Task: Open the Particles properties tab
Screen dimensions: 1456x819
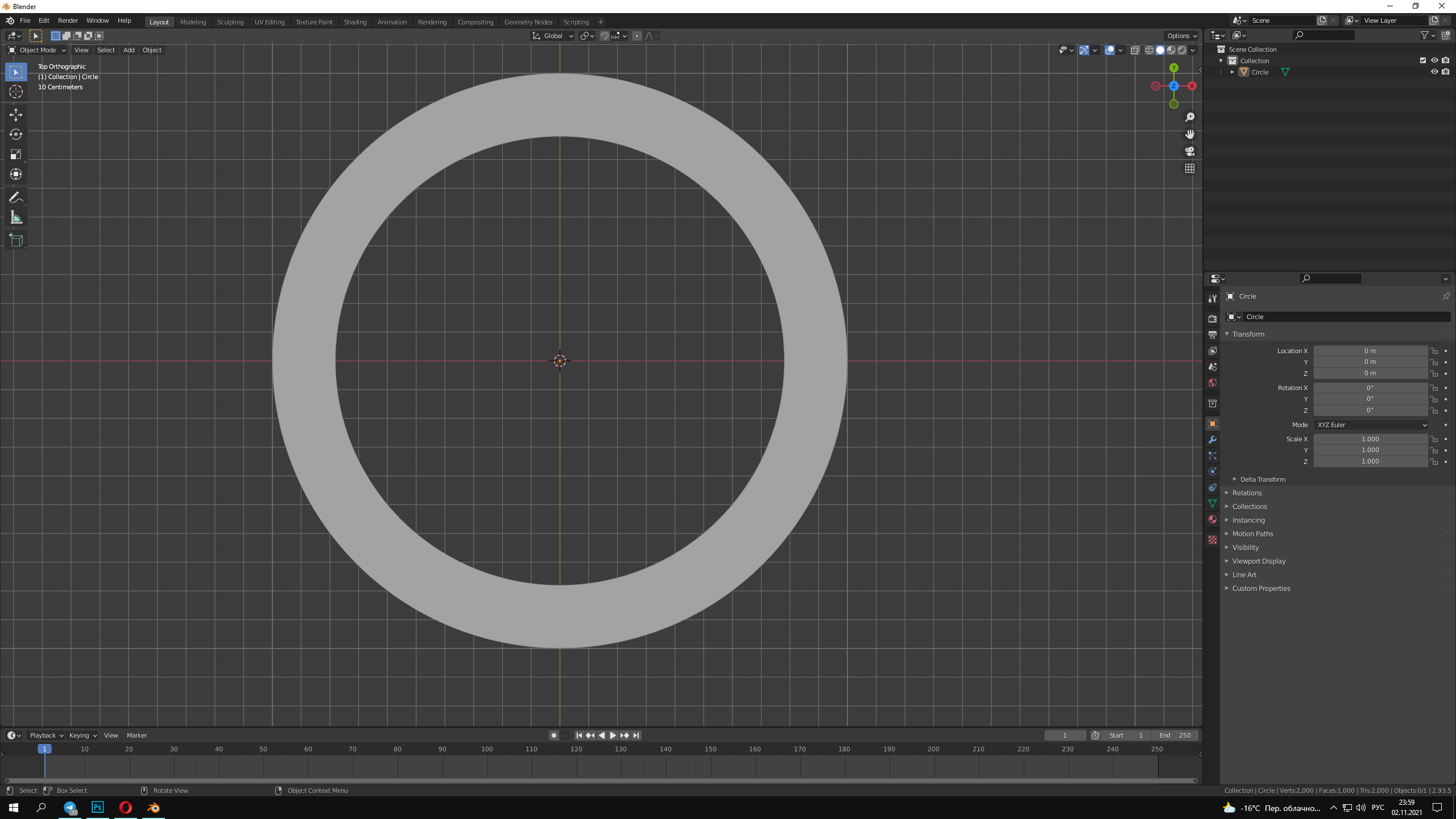Action: click(1212, 456)
